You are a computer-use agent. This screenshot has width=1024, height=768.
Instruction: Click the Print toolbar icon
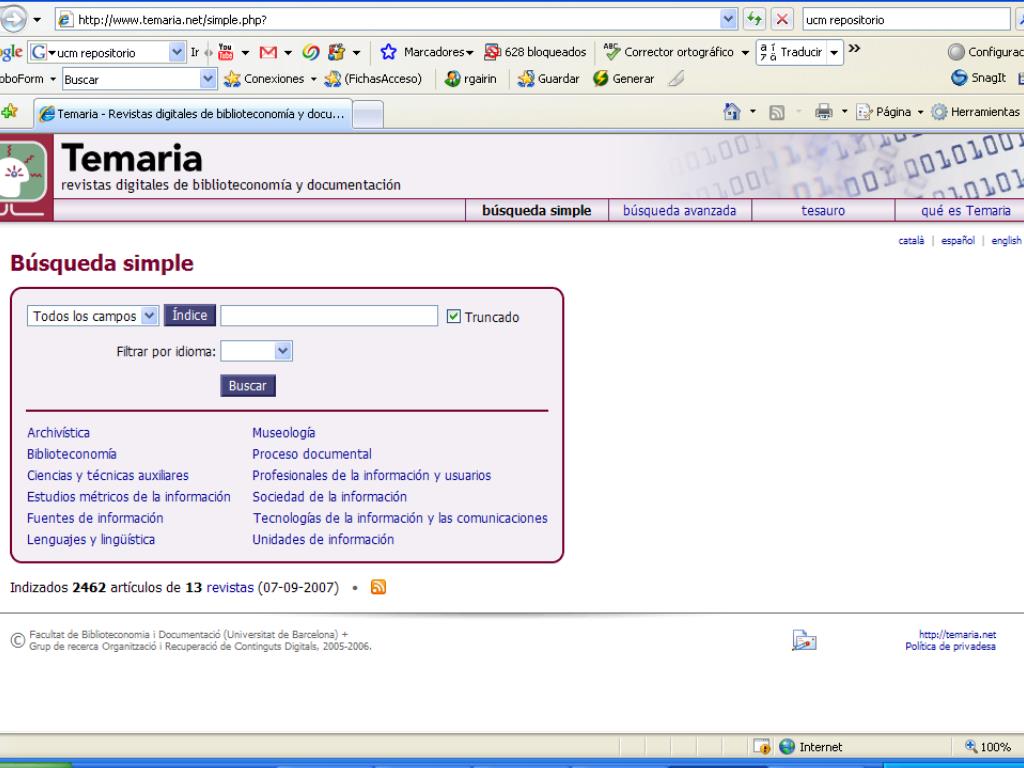click(824, 112)
